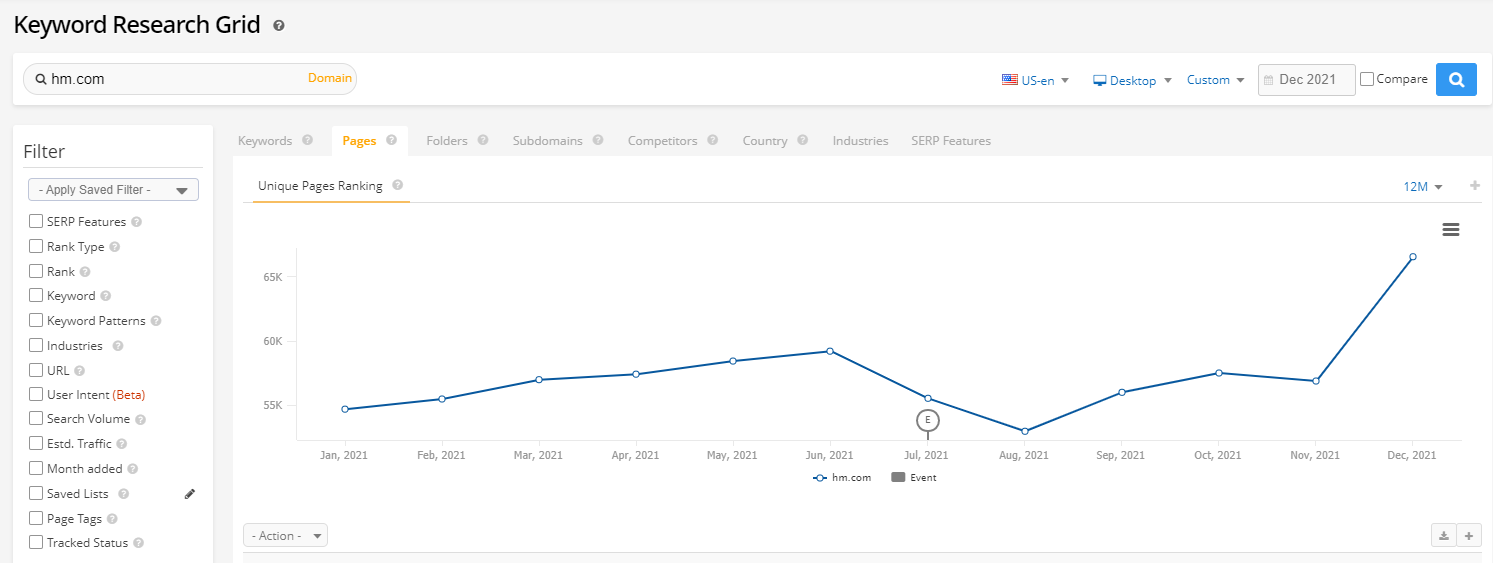This screenshot has width=1493, height=563.
Task: Click the pencil icon next to Saved Lists
Action: click(190, 494)
